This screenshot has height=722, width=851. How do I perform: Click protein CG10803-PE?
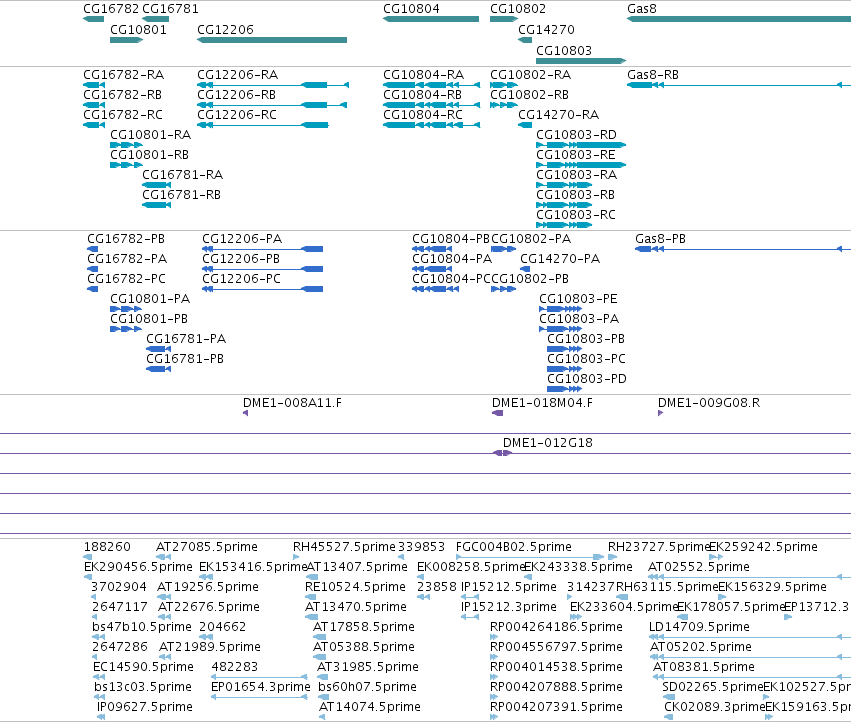point(561,309)
